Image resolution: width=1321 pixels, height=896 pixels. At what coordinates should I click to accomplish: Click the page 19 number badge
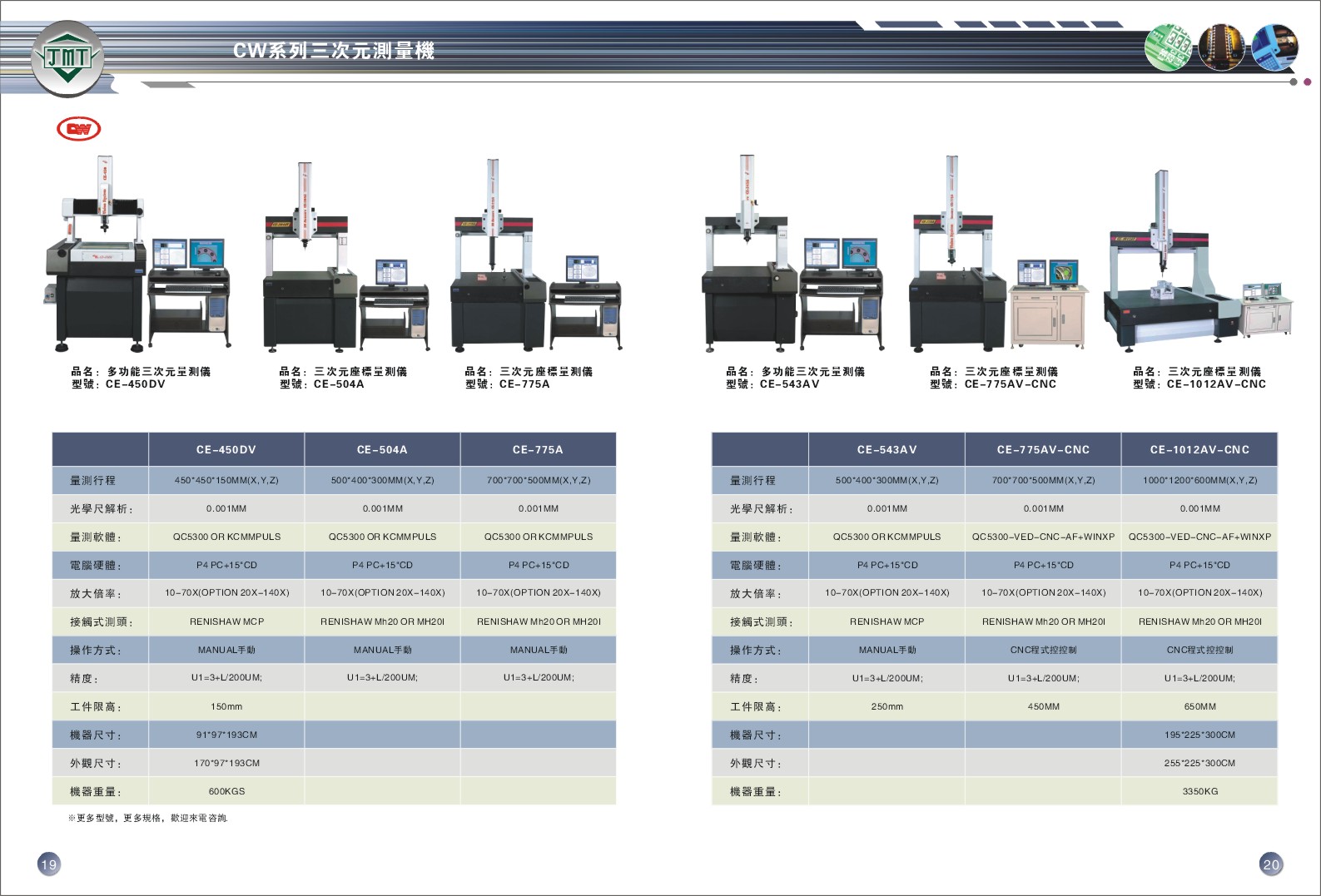pyautogui.click(x=49, y=864)
